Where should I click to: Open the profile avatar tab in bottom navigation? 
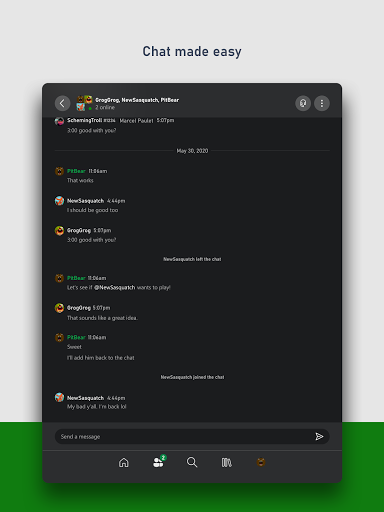[x=261, y=462]
